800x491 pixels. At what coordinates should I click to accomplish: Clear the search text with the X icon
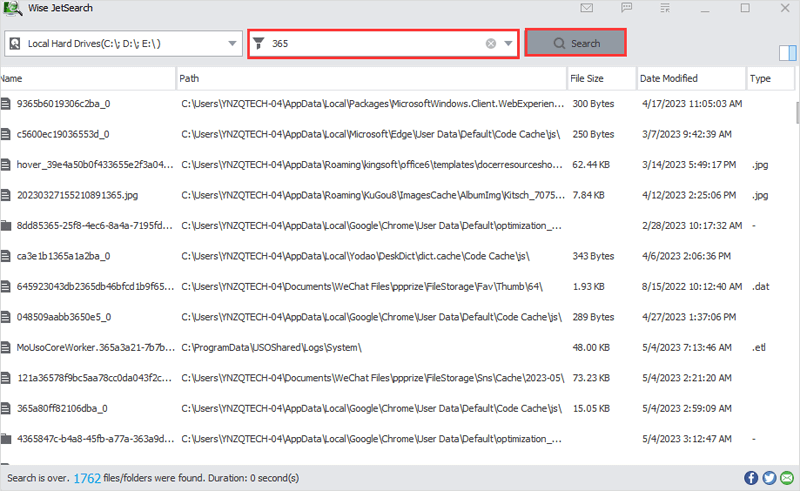point(491,43)
